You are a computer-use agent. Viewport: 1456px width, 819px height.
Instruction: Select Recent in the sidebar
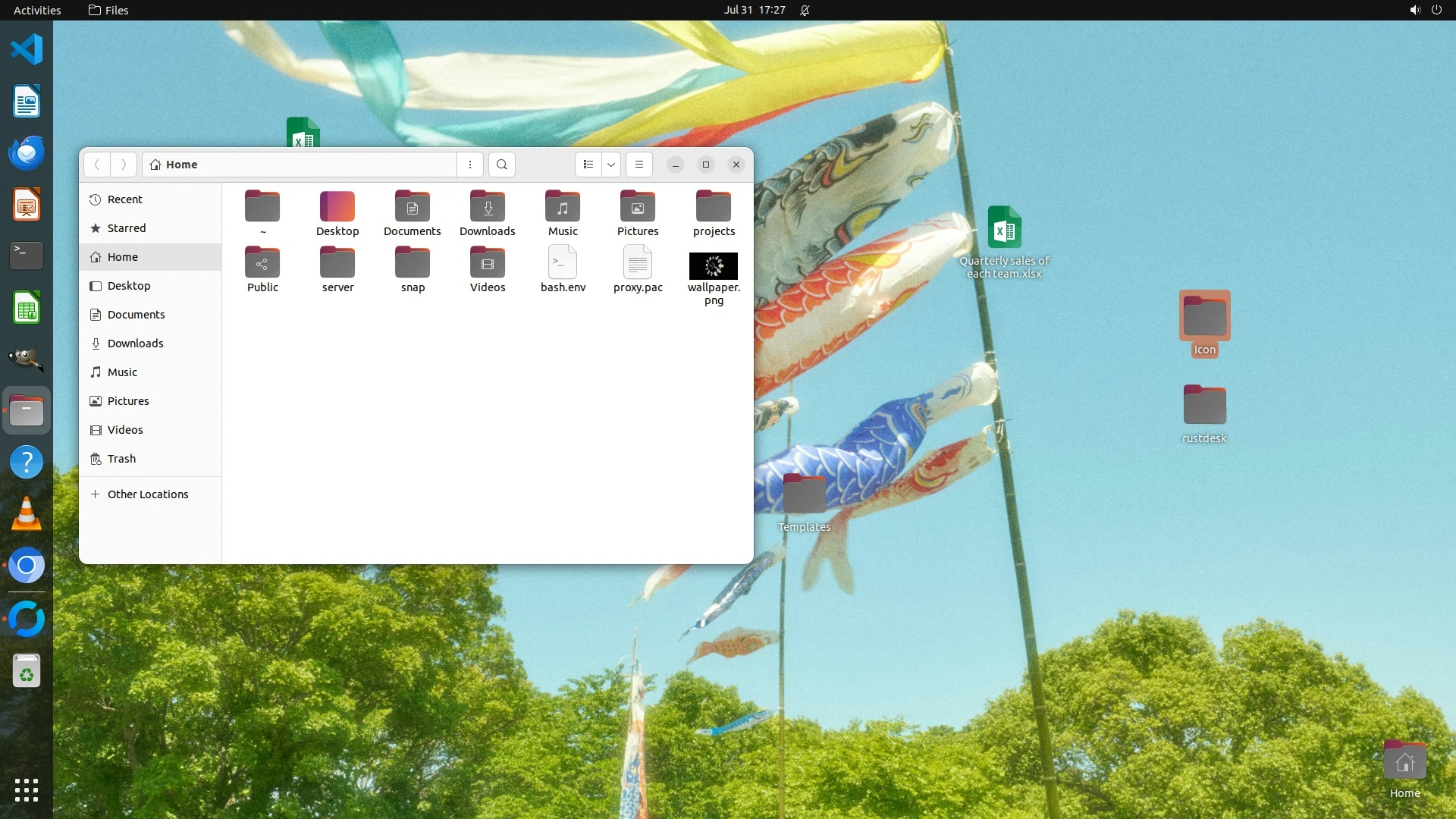(x=125, y=199)
